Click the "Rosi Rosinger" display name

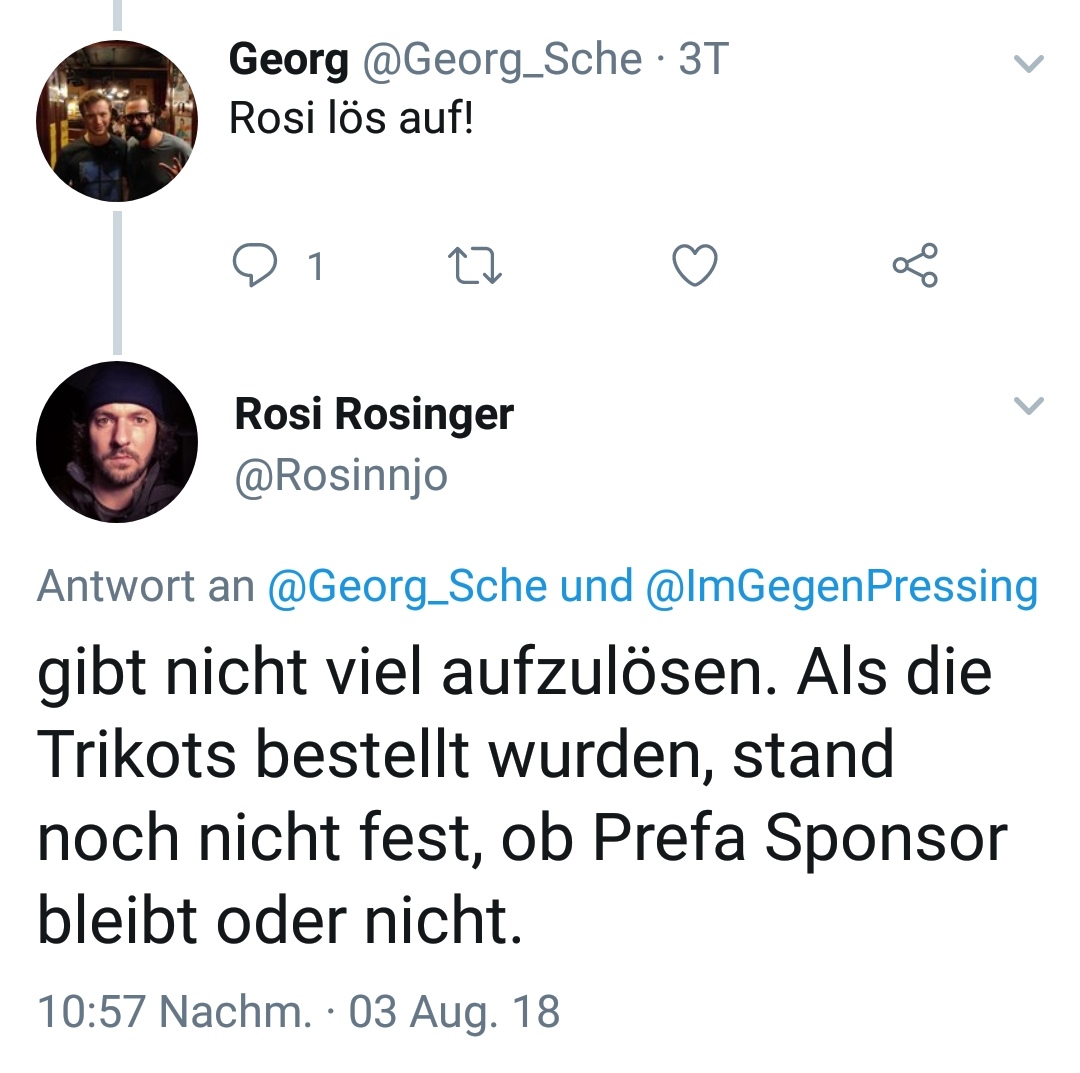(374, 414)
